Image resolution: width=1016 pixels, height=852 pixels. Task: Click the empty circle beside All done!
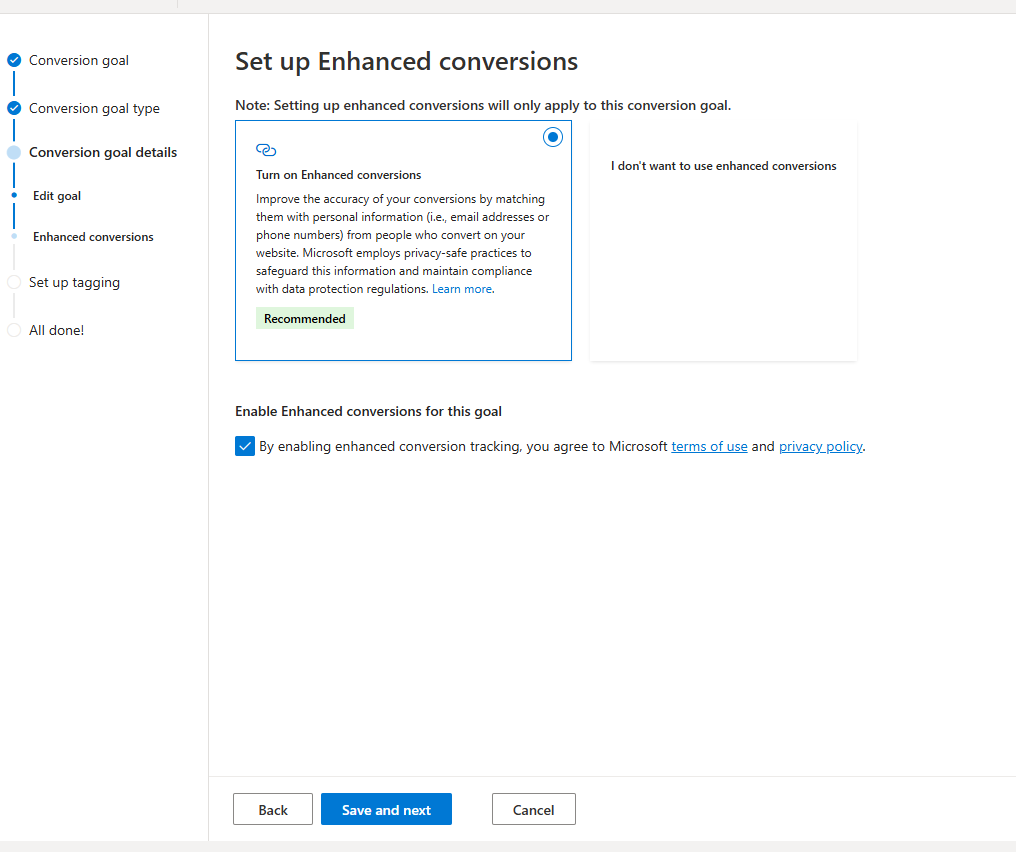[x=14, y=330]
